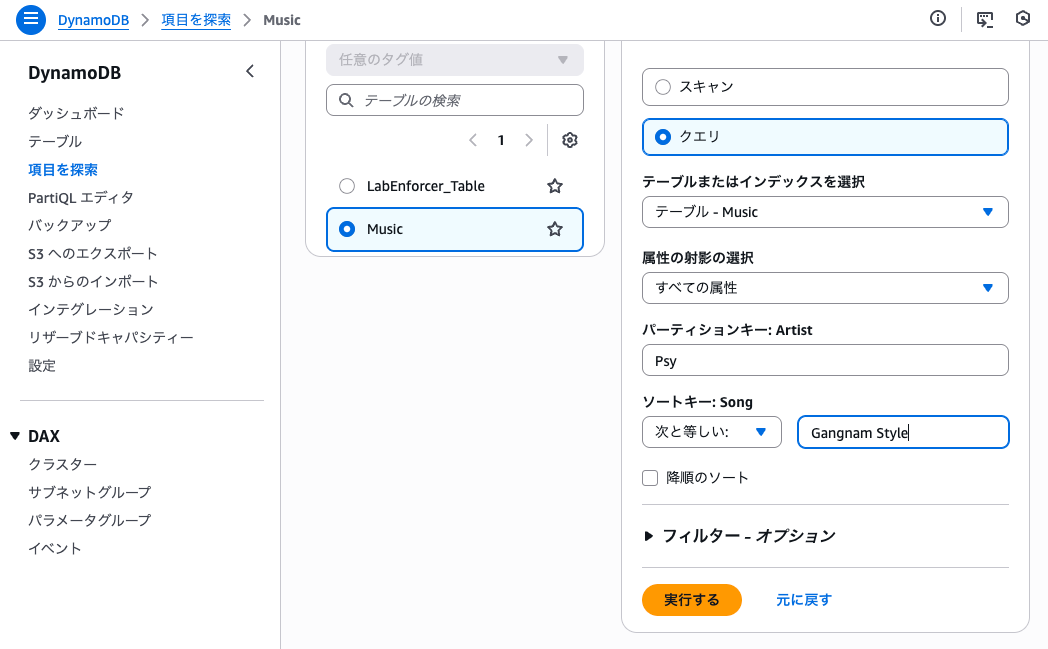The height and width of the screenshot is (649, 1048).
Task: Open PartiQL エディタ in sidebar
Action: click(80, 197)
